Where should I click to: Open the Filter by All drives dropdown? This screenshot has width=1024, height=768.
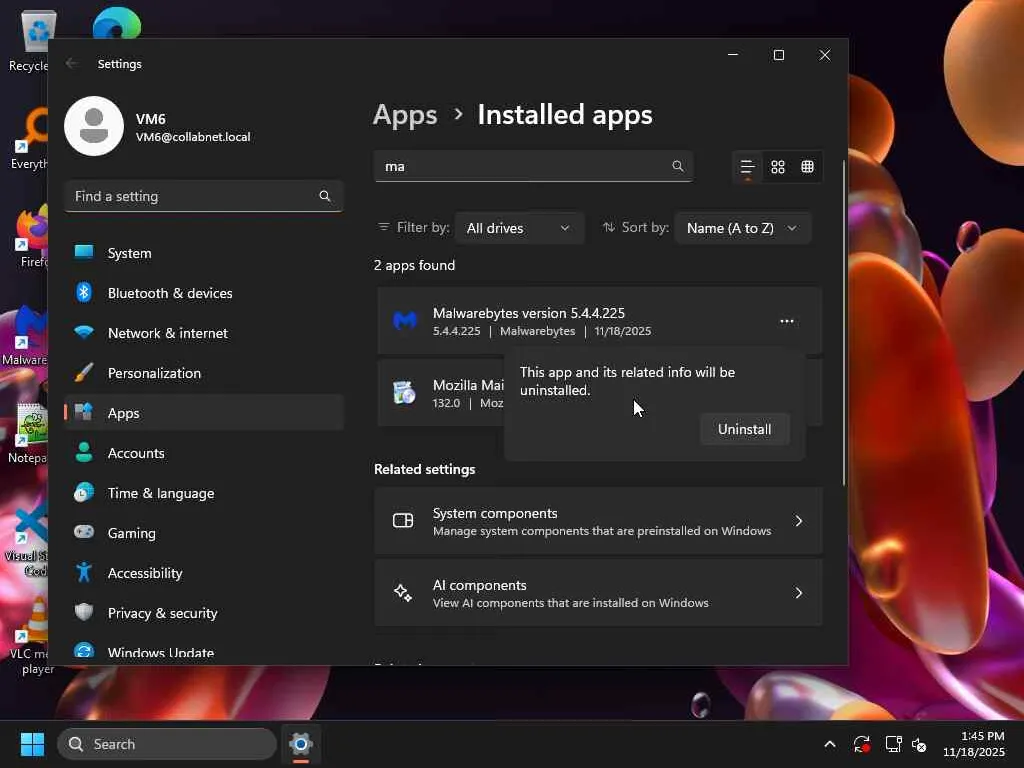pyautogui.click(x=519, y=228)
